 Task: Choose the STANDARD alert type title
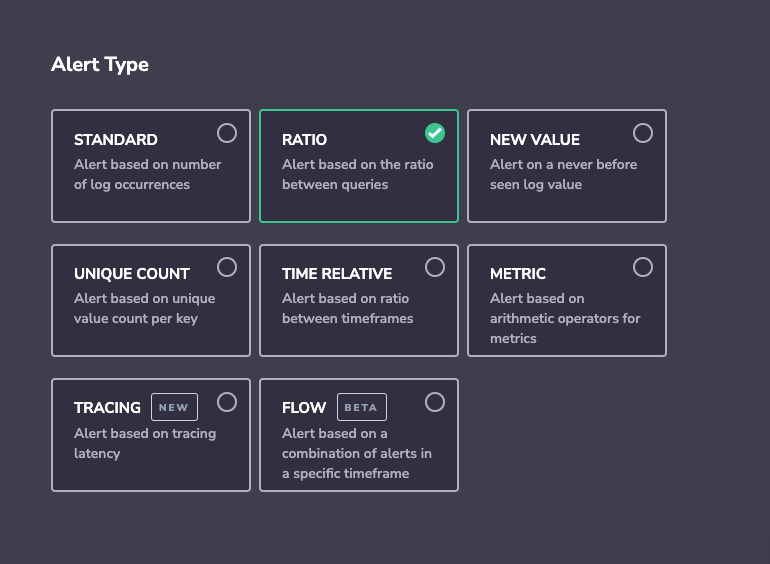116,140
